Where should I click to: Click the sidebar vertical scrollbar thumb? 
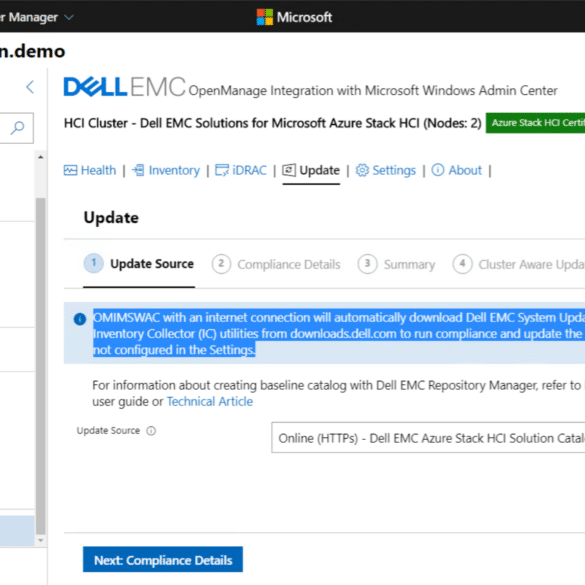[41, 366]
